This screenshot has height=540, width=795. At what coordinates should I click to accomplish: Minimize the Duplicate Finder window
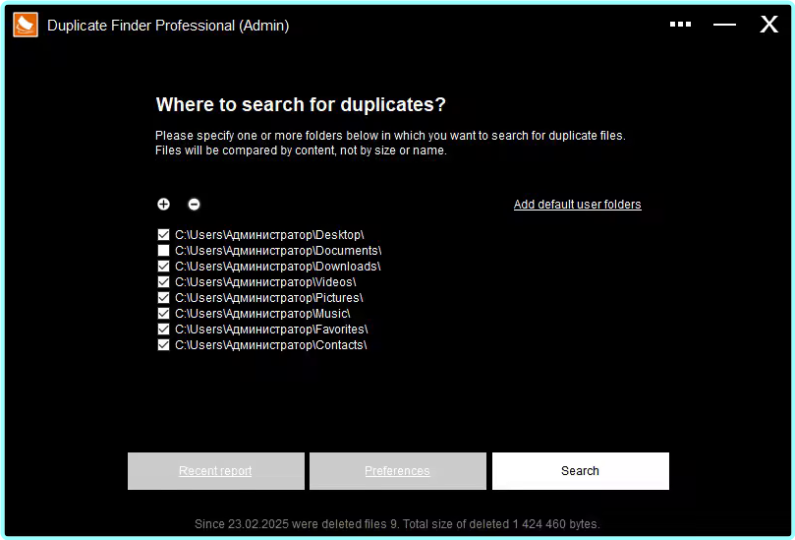coord(724,25)
